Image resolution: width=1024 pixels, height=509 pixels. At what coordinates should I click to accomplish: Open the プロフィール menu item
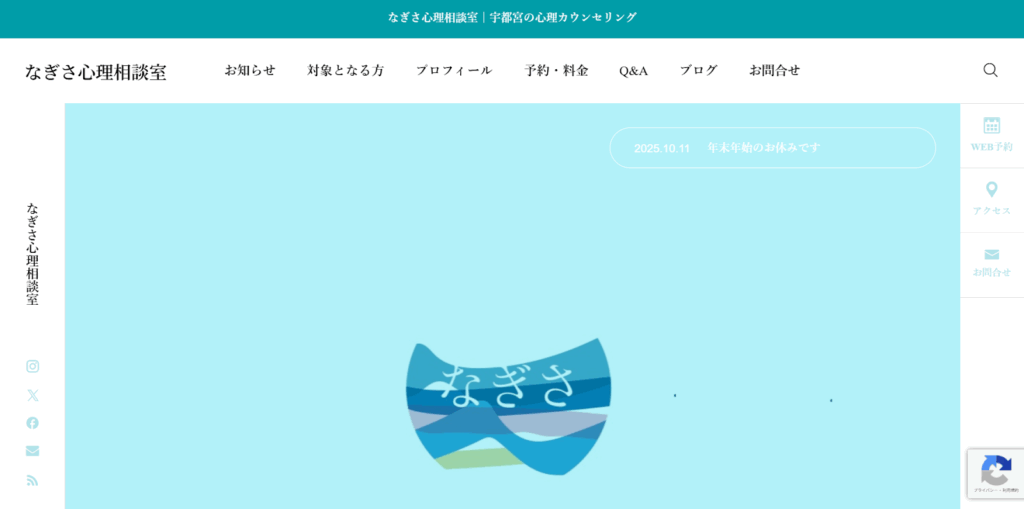click(454, 70)
